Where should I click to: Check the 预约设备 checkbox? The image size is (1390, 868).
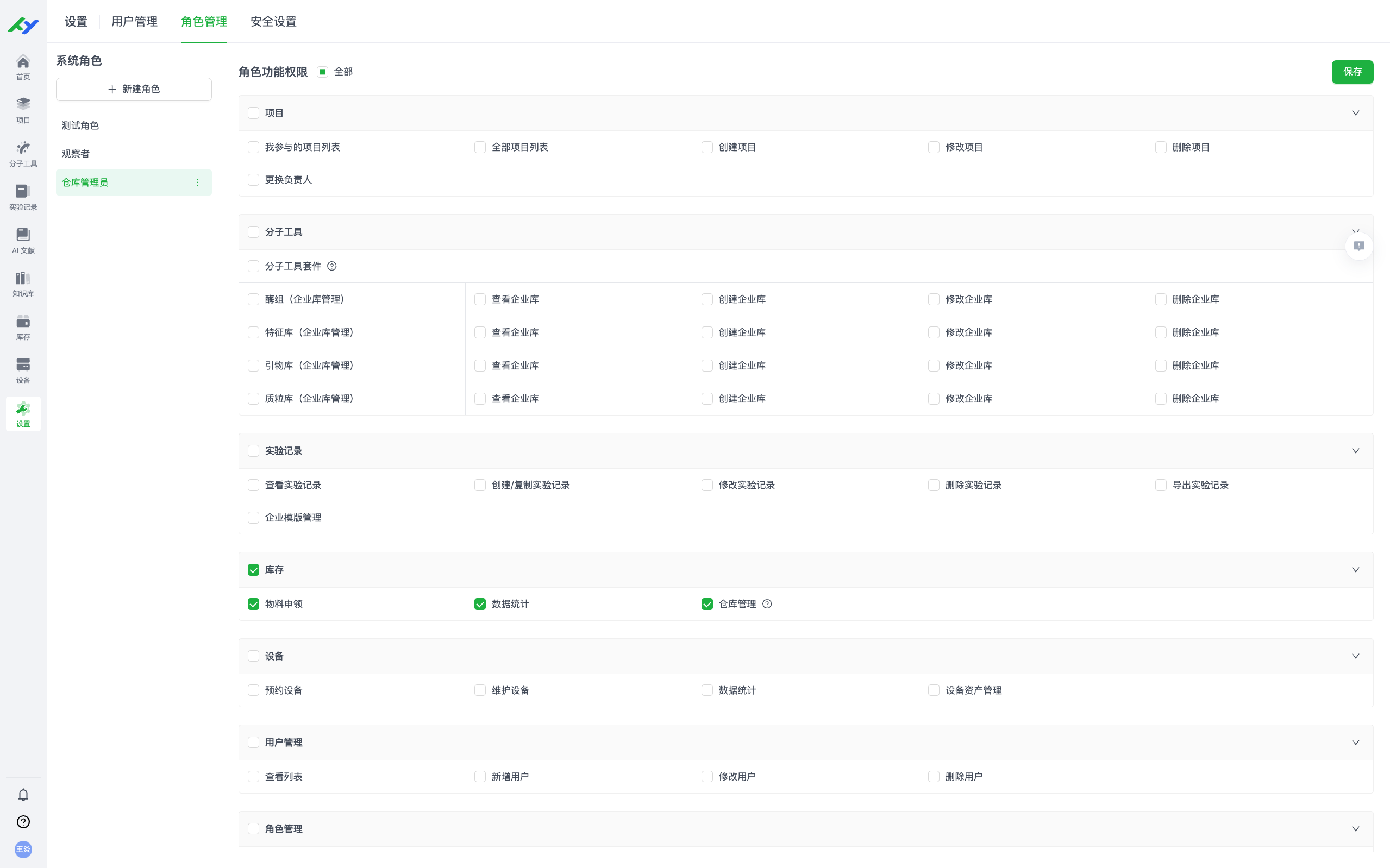253,690
